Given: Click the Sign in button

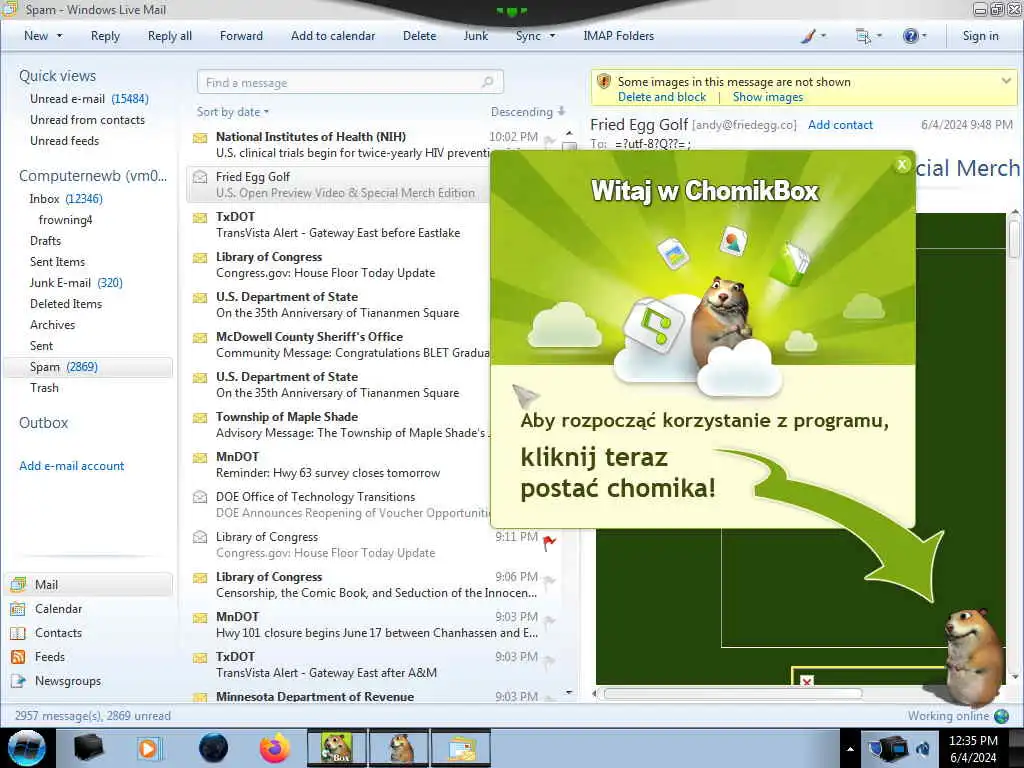Looking at the screenshot, I should 980,36.
